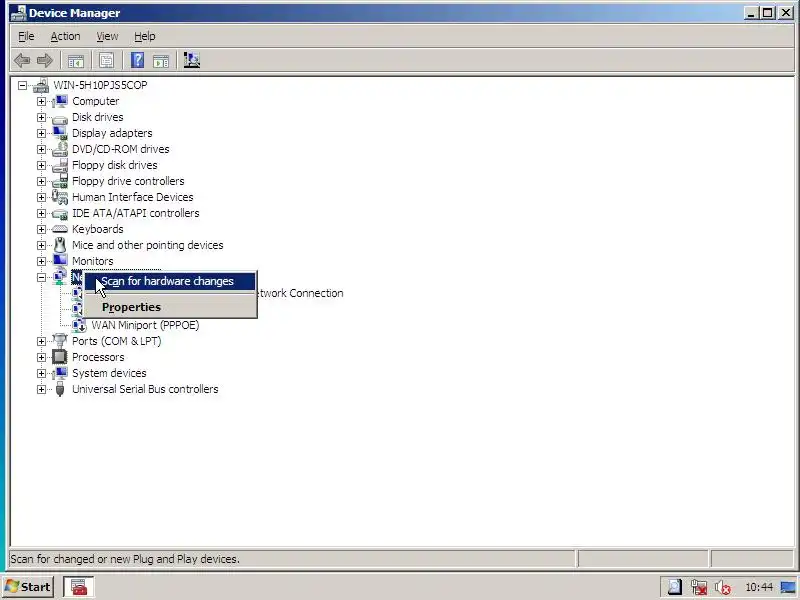800x600 pixels.
Task: Click the taskbar clock 10:44
Action: click(x=759, y=587)
